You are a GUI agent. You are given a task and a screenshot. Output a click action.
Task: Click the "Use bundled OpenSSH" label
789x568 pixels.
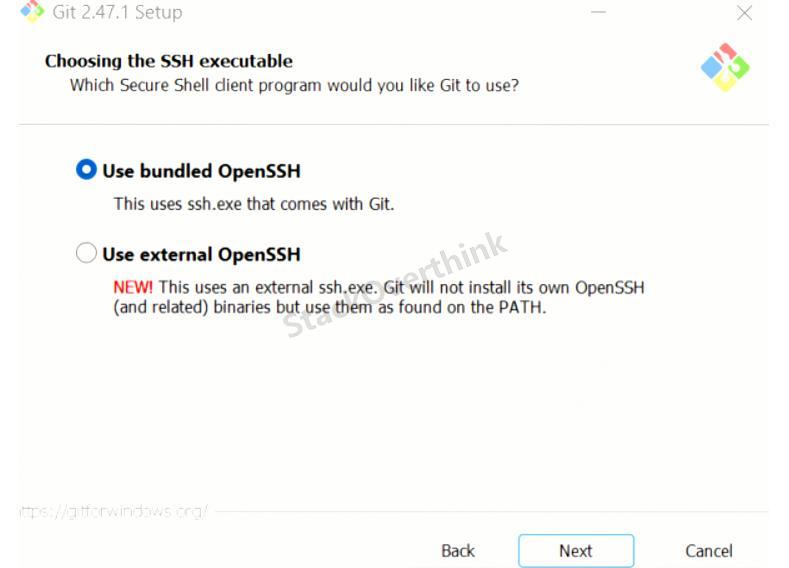click(201, 171)
